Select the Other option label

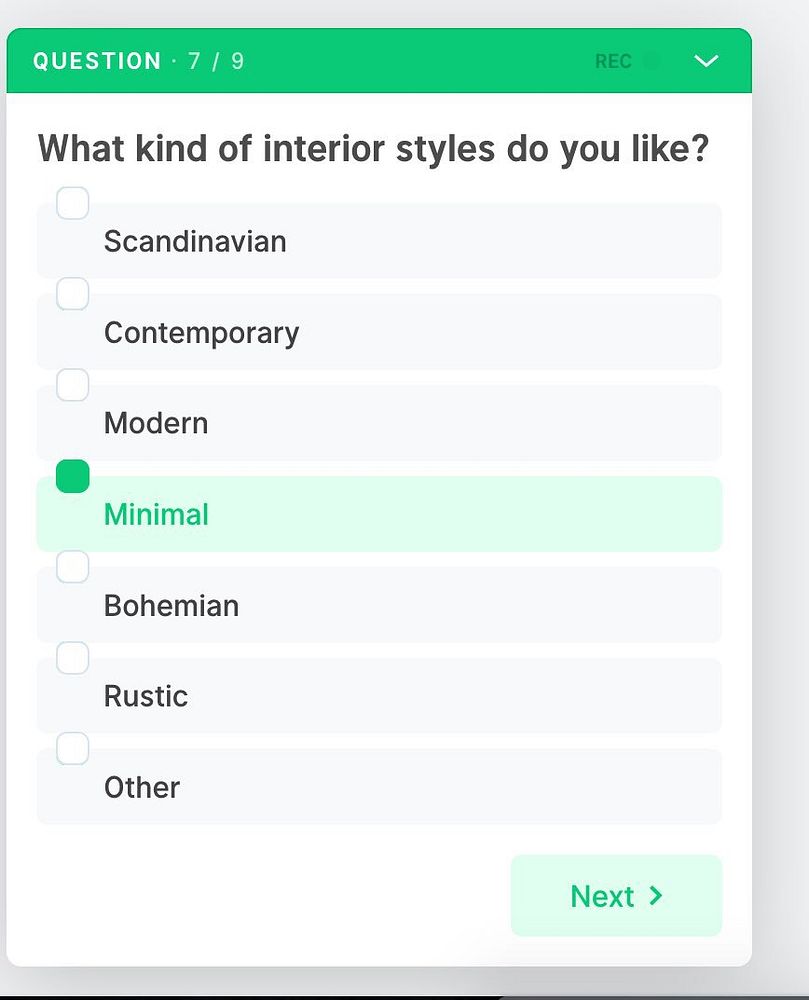[x=142, y=788]
